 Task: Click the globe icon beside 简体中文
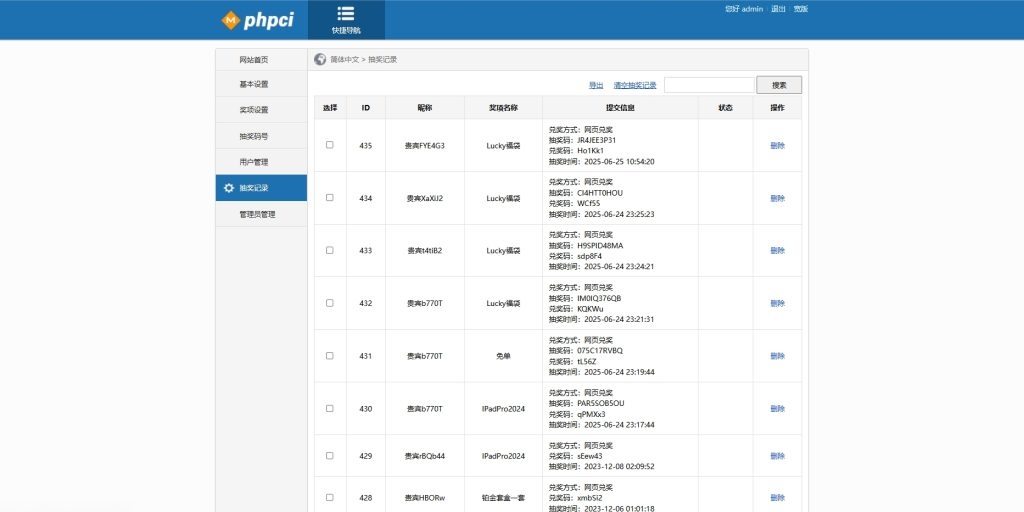click(x=320, y=59)
